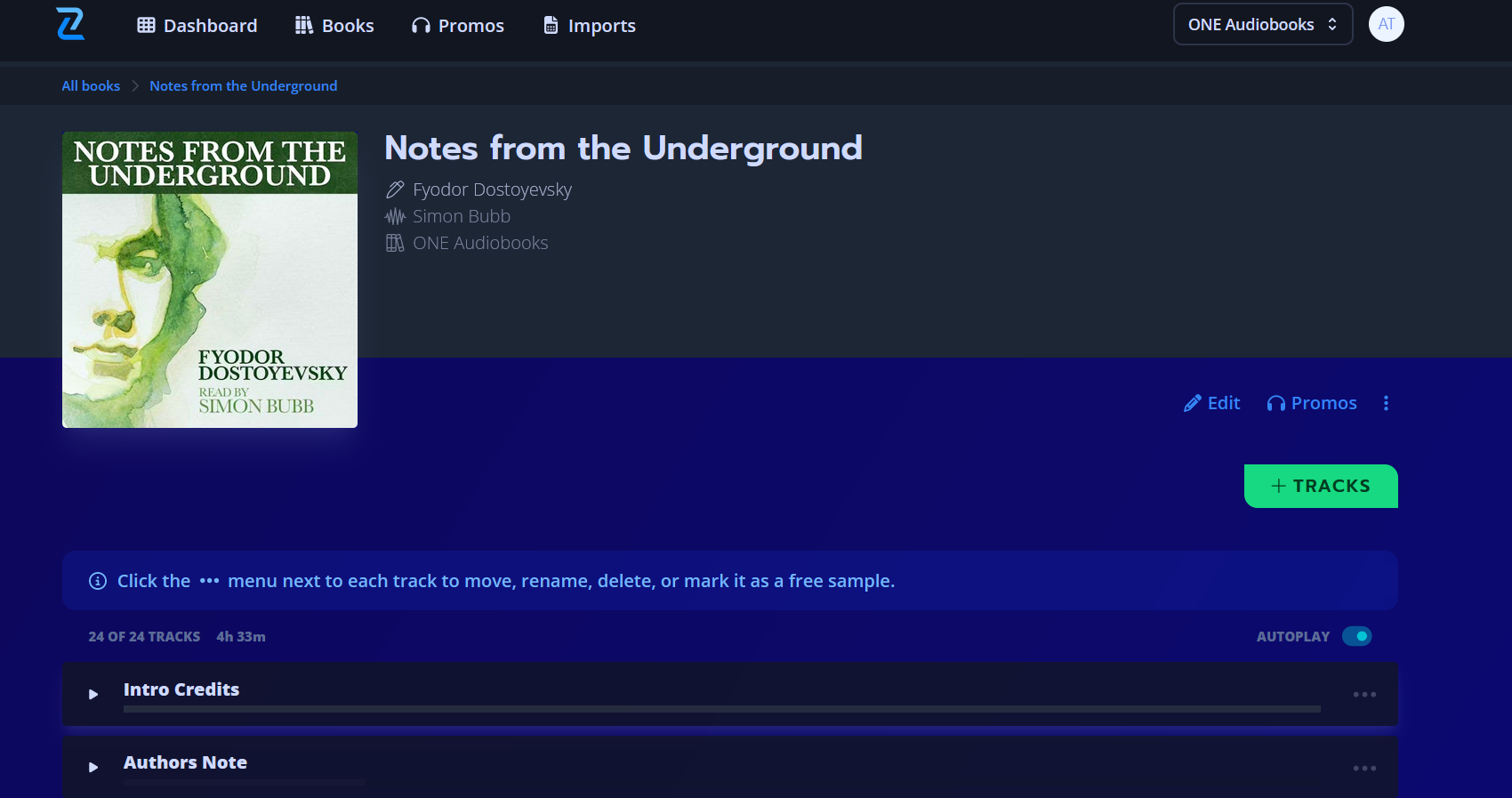Toggle the Autoplay switch
Screen dimensions: 1512x798
click(x=1357, y=636)
